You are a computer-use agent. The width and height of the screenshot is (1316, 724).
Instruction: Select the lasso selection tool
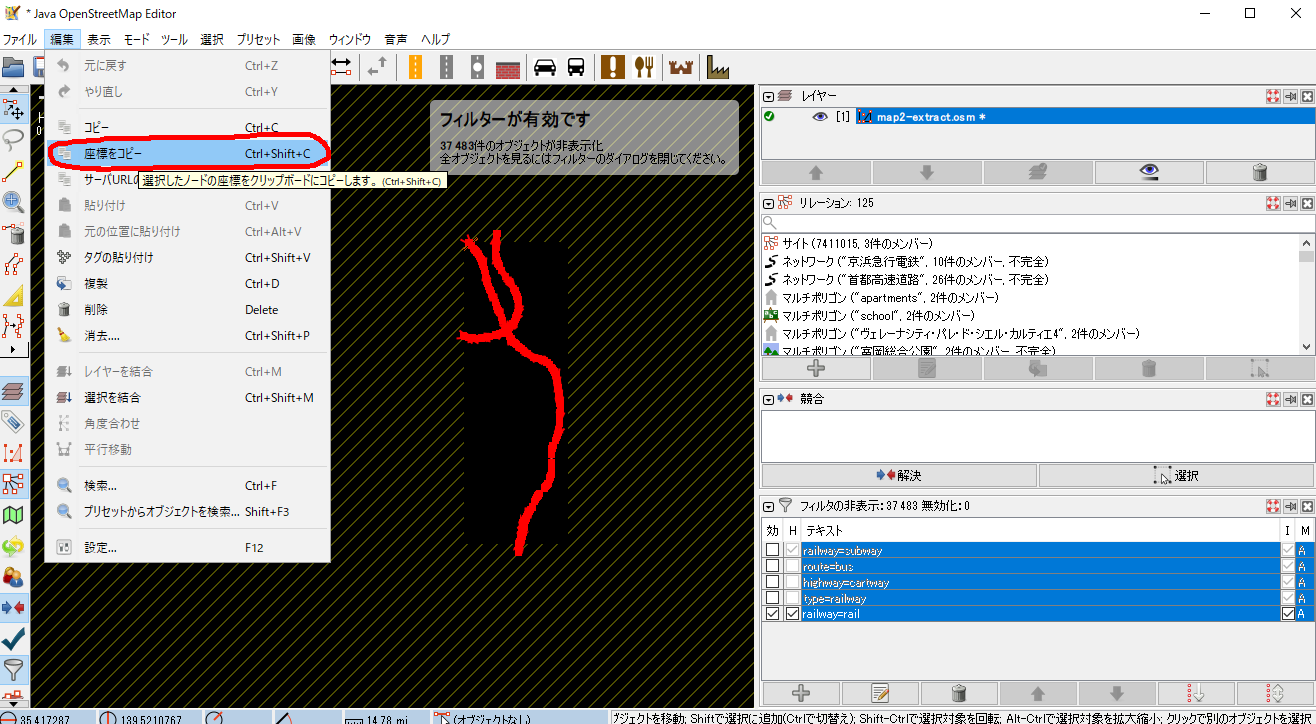(x=14, y=138)
